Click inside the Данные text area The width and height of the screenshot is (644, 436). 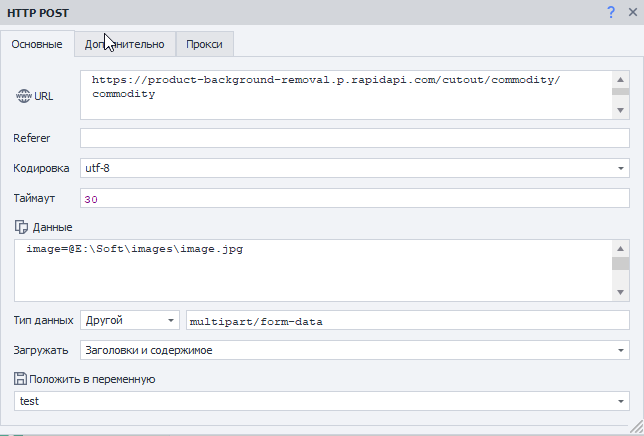click(x=310, y=270)
